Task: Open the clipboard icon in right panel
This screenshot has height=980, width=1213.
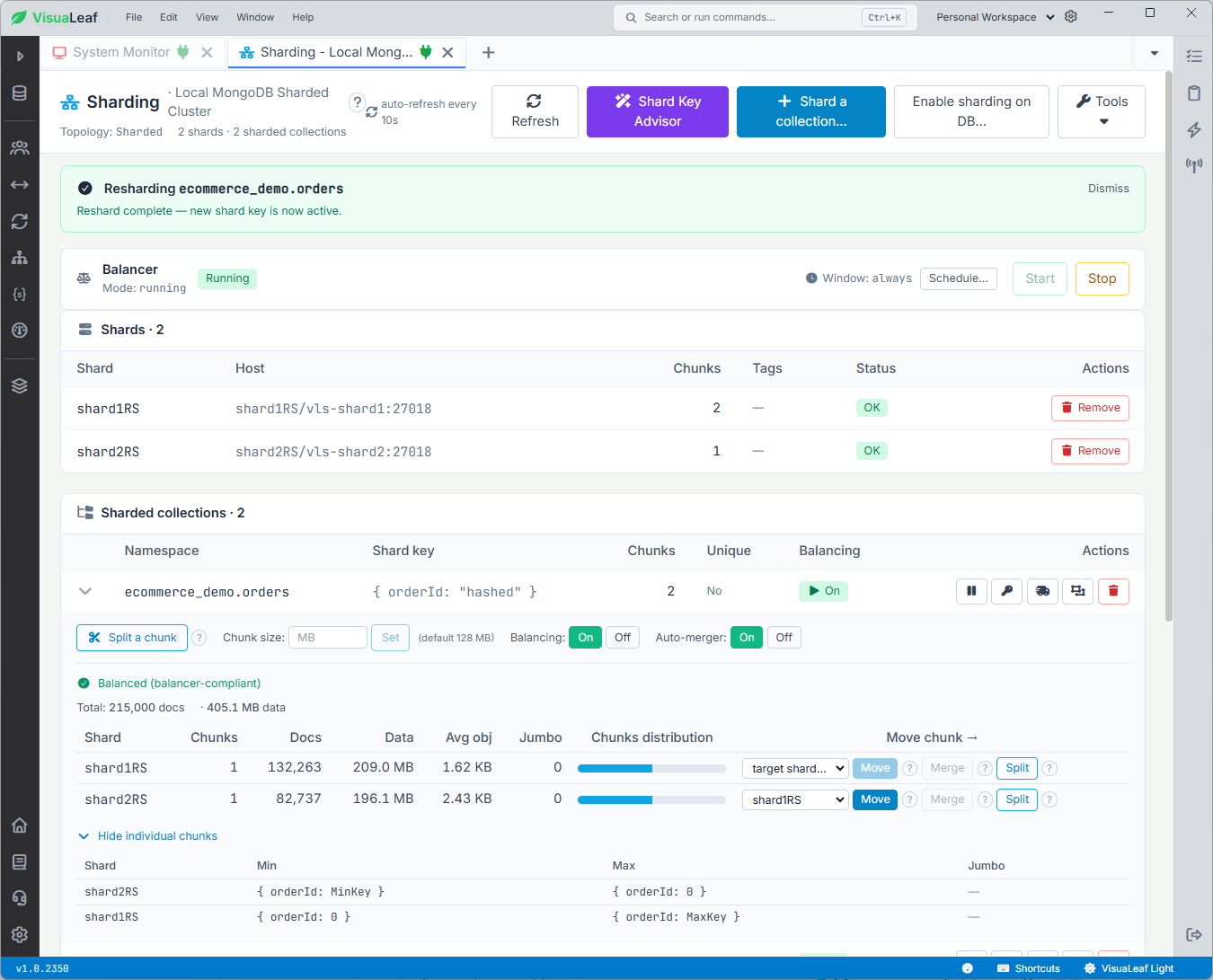Action: tap(1194, 93)
